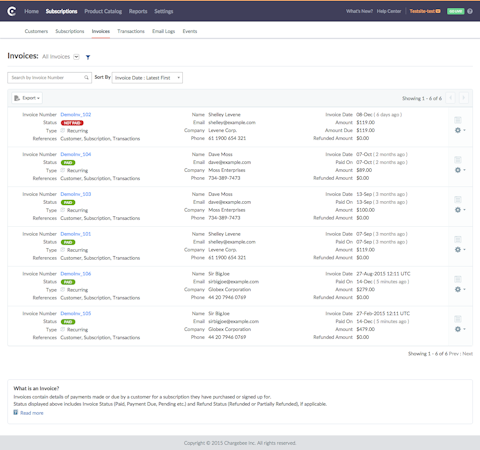Click the Read more book icon
Viewport: 480px width, 450px height.
pyautogui.click(x=16, y=413)
